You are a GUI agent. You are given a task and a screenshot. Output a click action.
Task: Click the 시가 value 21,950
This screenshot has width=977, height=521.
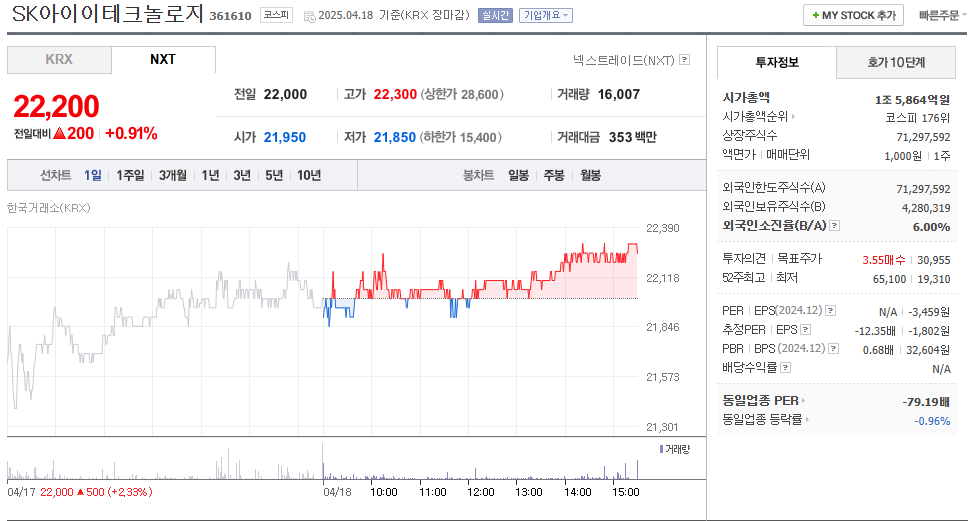[285, 138]
